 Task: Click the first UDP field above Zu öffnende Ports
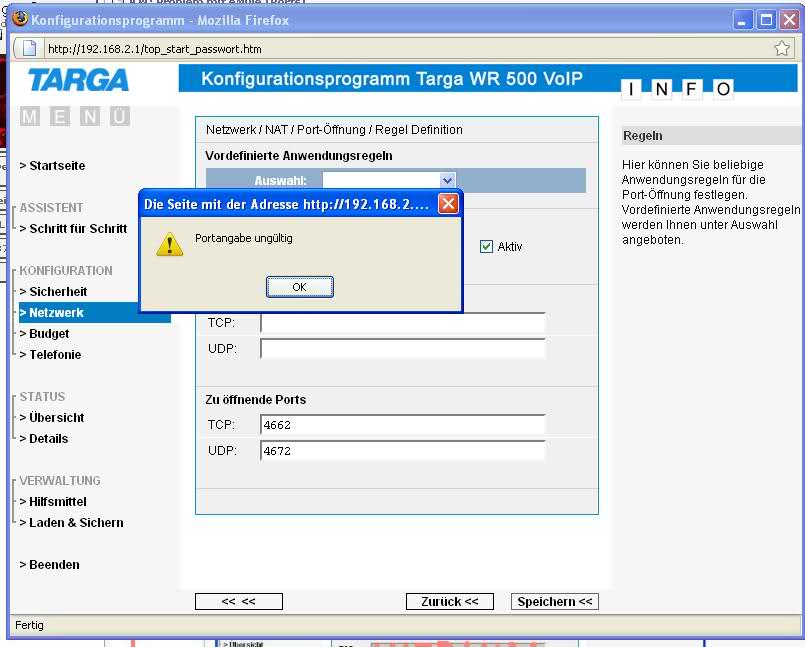tap(402, 349)
